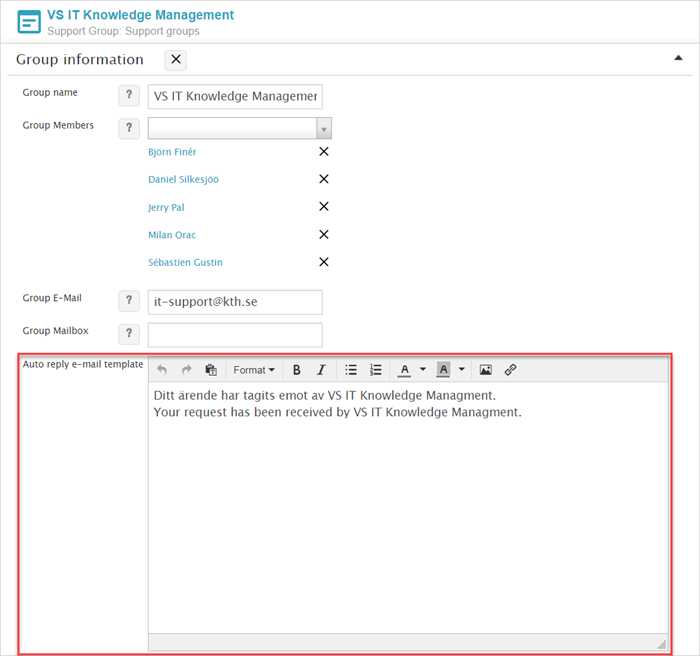Remove Milan Orac from group members
This screenshot has width=700, height=656.
click(x=324, y=234)
